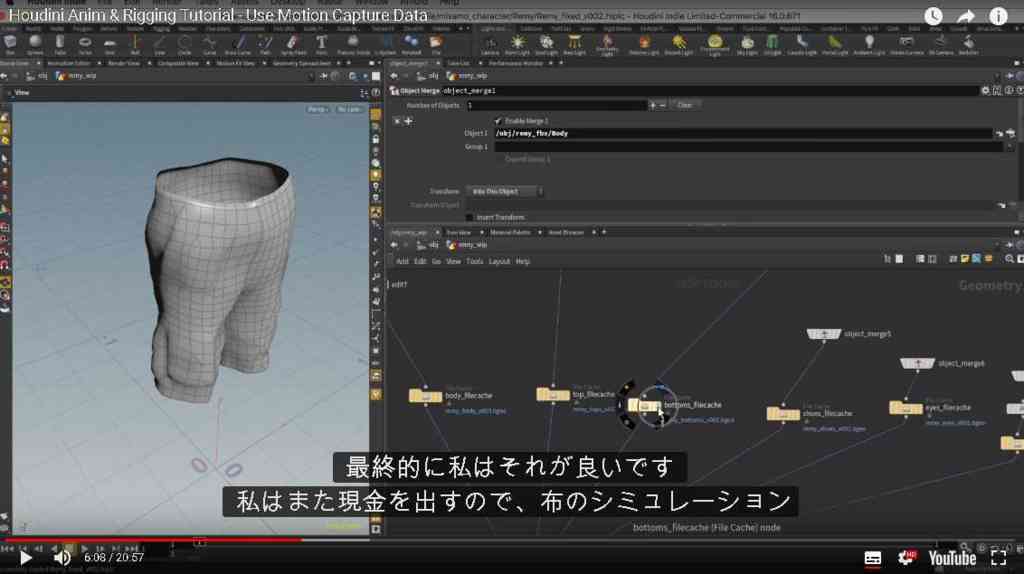Select the Curve shelf tool
This screenshot has height=574, width=1024.
click(x=209, y=44)
